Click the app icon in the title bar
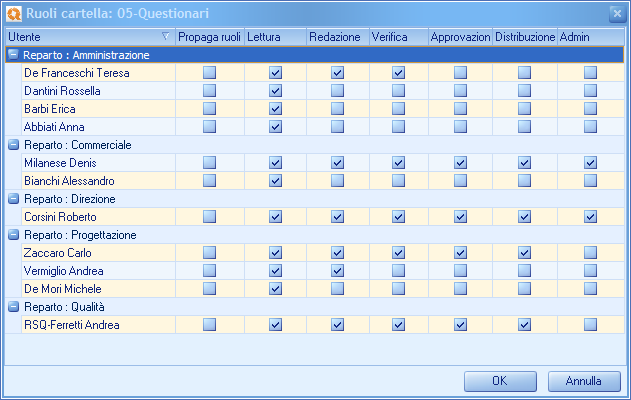 click(x=15, y=12)
